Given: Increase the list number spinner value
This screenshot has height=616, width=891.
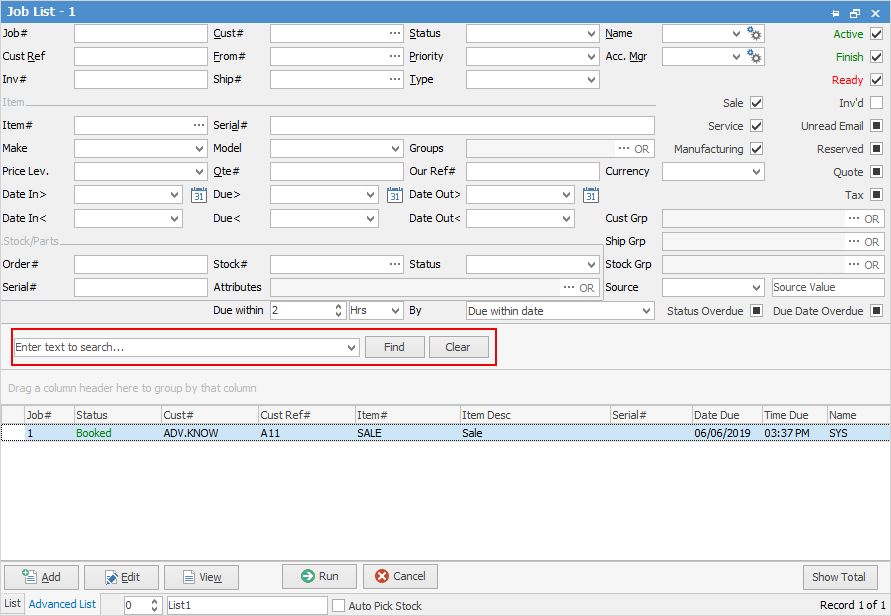Looking at the screenshot, I should coord(155,601).
